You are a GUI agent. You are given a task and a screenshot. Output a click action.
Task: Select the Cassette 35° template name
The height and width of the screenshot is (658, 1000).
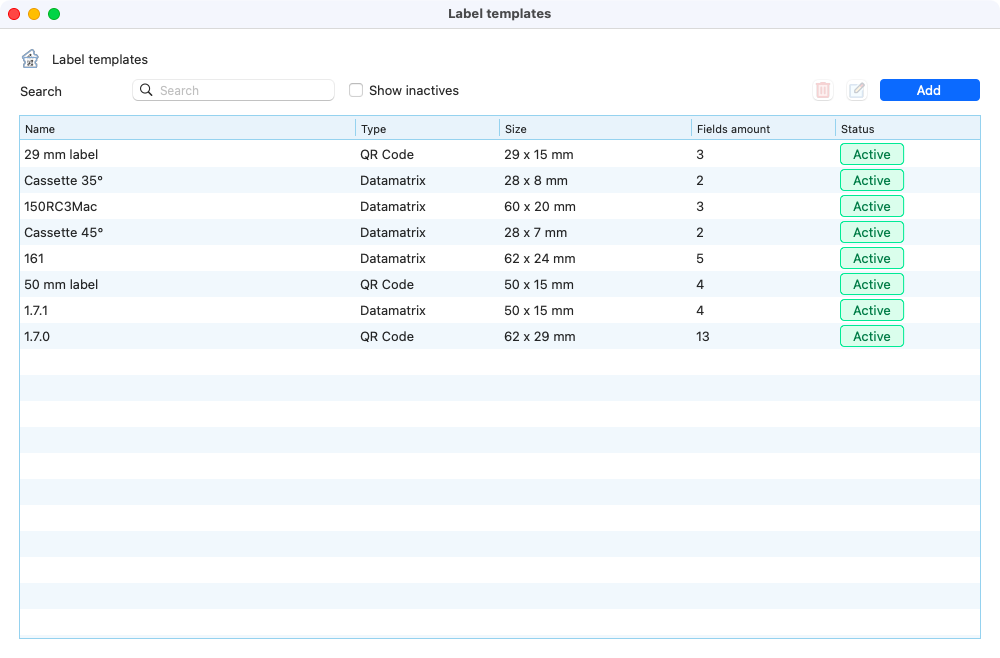click(63, 180)
